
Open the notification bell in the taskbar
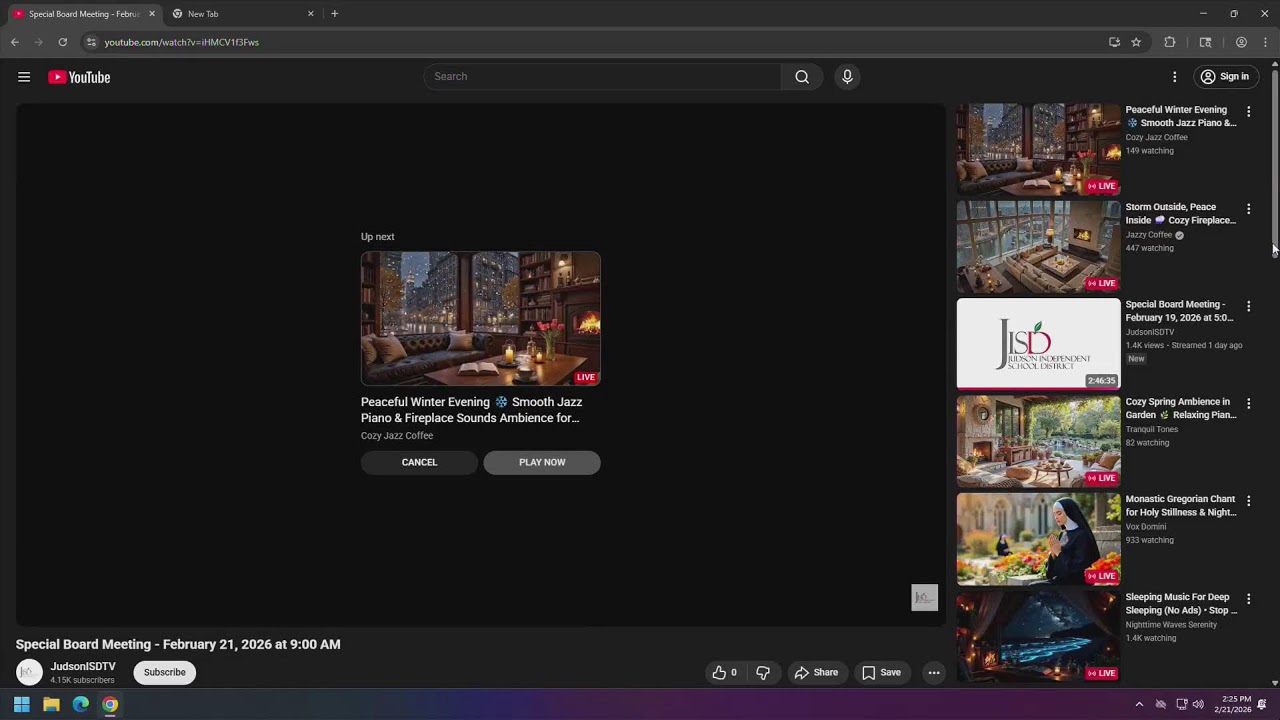[x=1262, y=704]
